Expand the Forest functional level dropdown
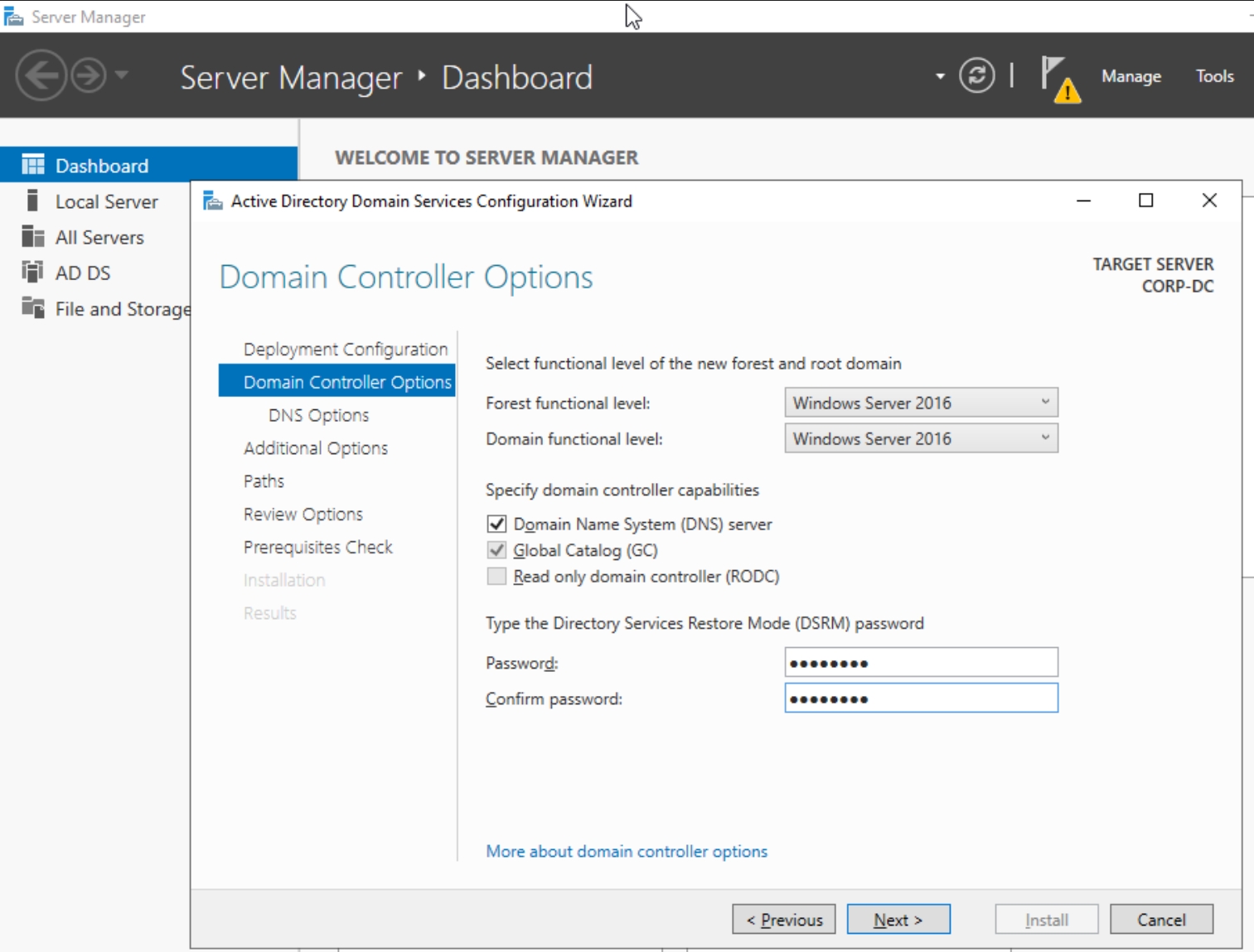 pyautogui.click(x=921, y=403)
